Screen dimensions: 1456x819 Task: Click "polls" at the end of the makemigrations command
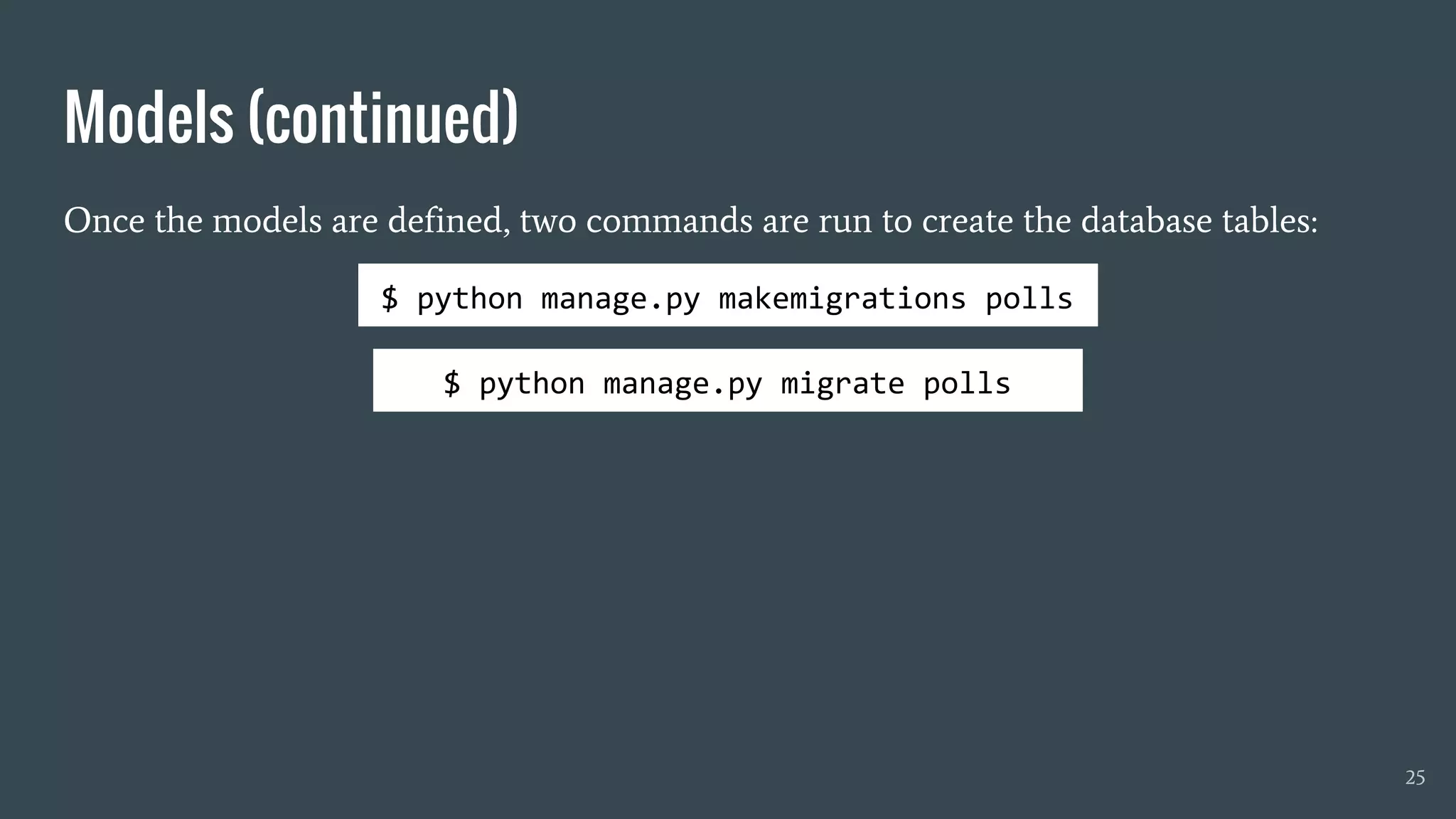click(1029, 299)
